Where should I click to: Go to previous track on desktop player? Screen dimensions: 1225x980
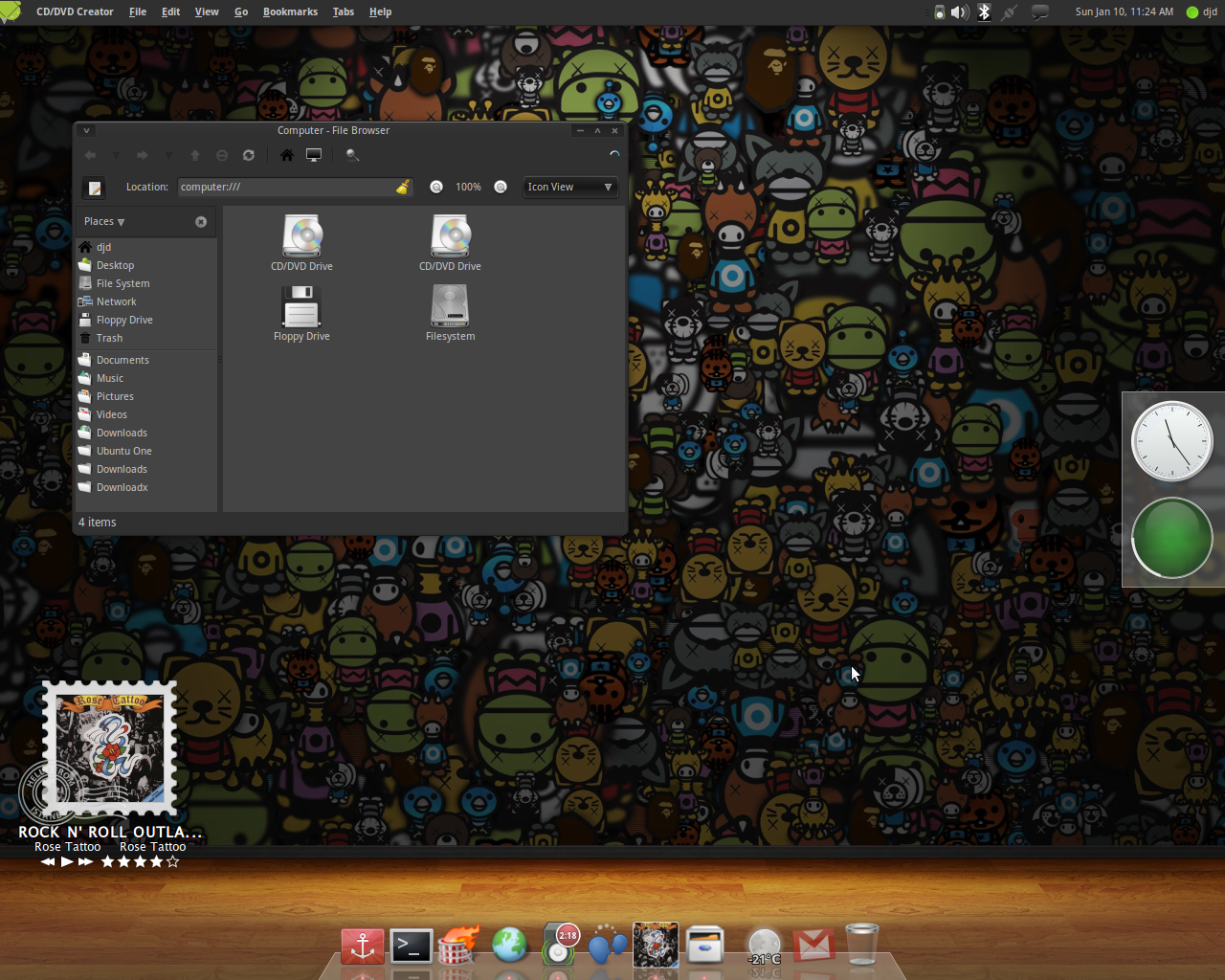[48, 861]
